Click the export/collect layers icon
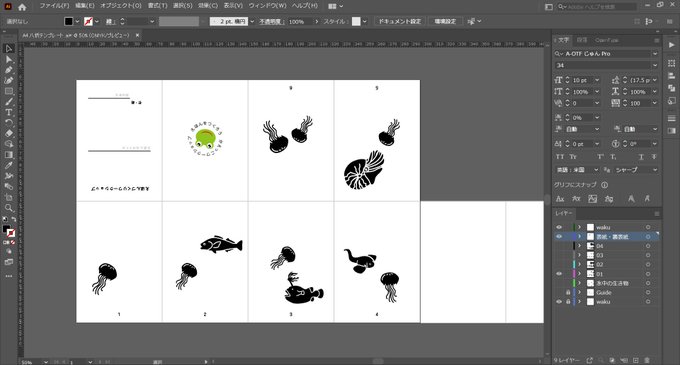 [x=589, y=360]
